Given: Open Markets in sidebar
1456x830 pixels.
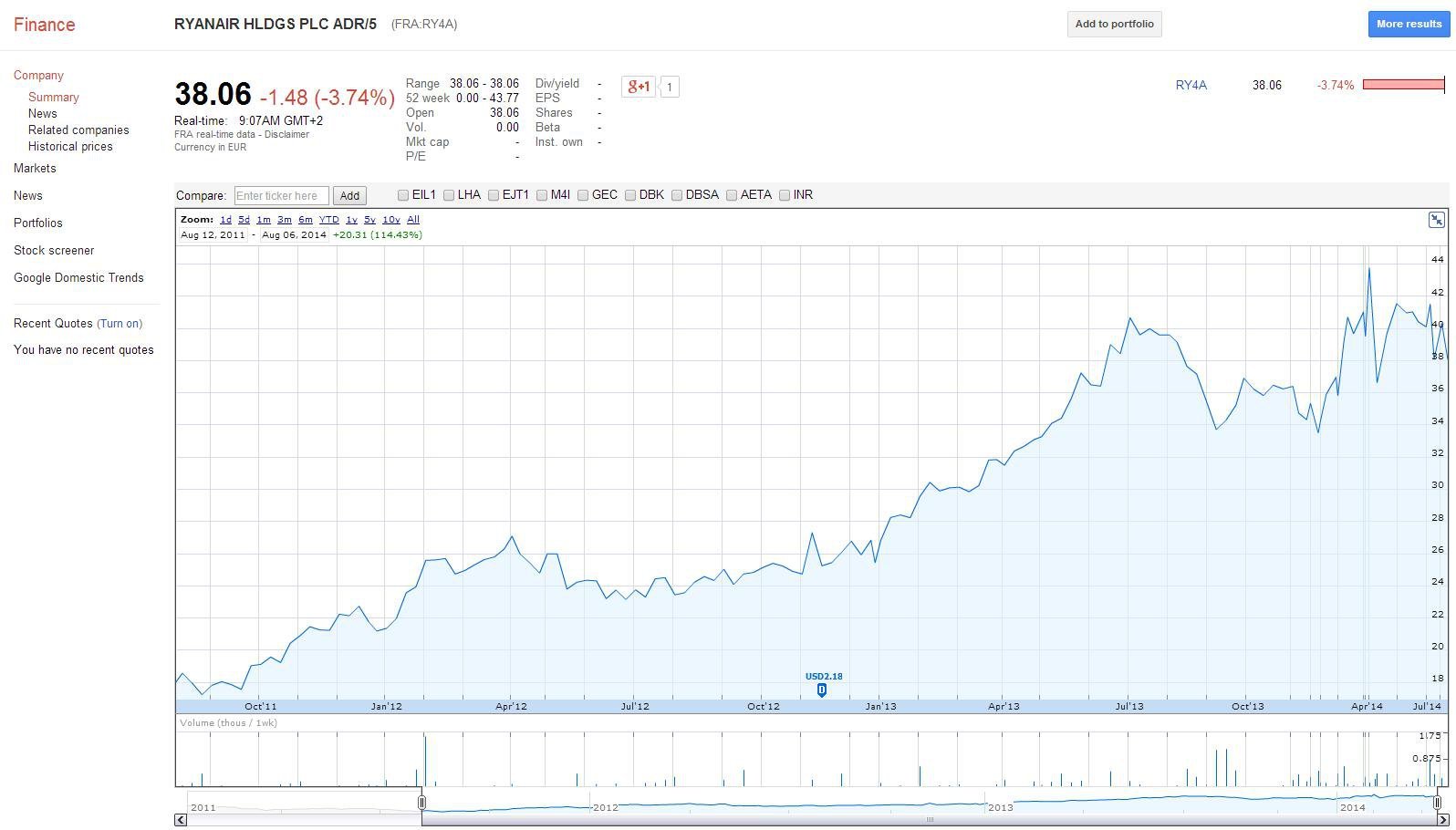Looking at the screenshot, I should coord(35,169).
